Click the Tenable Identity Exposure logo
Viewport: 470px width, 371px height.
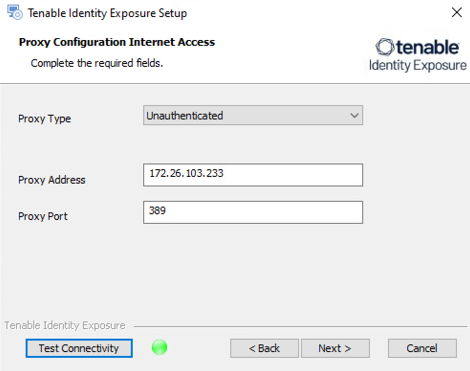(418, 55)
